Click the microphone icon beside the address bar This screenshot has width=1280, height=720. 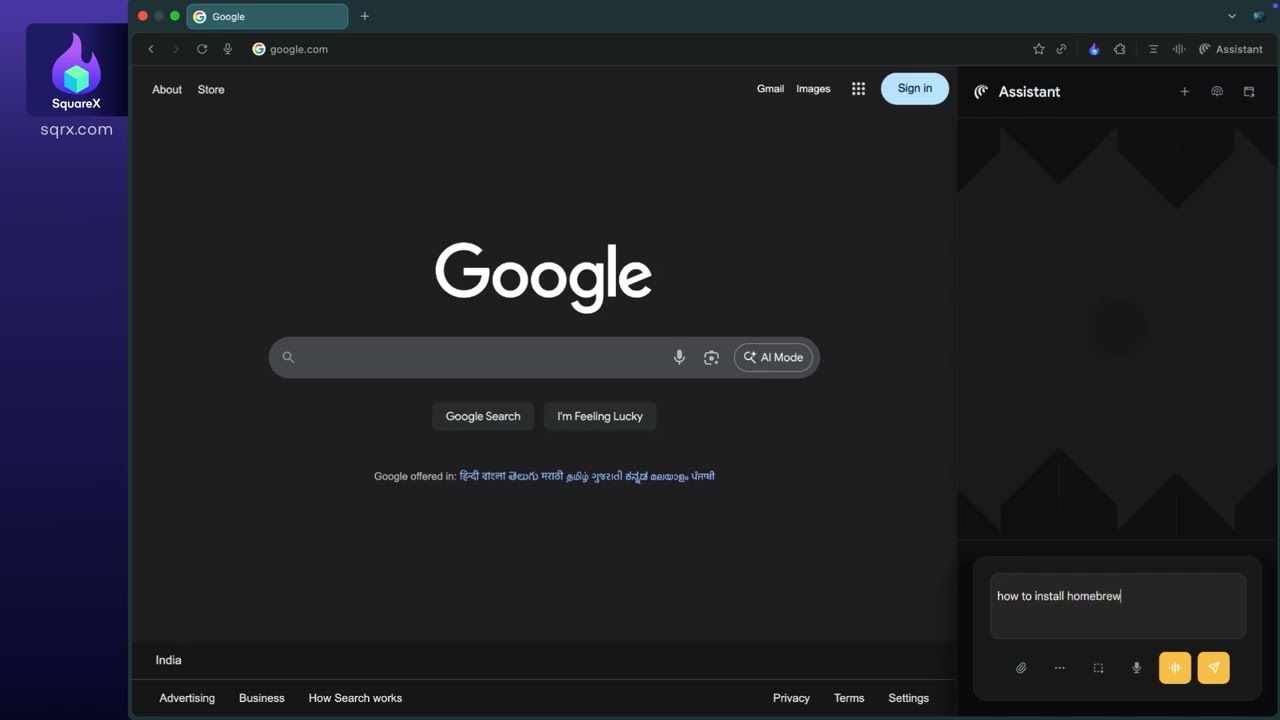(228, 49)
